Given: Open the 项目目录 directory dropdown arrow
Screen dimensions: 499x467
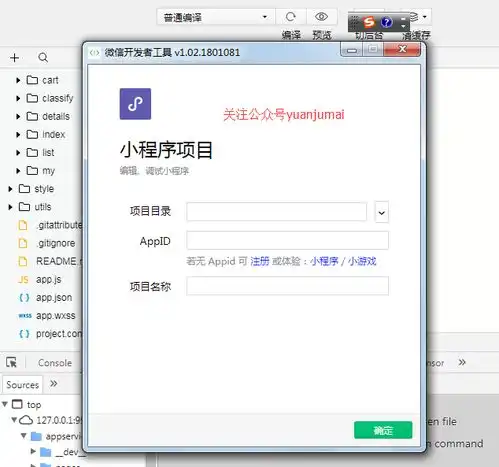Looking at the screenshot, I should click(382, 212).
